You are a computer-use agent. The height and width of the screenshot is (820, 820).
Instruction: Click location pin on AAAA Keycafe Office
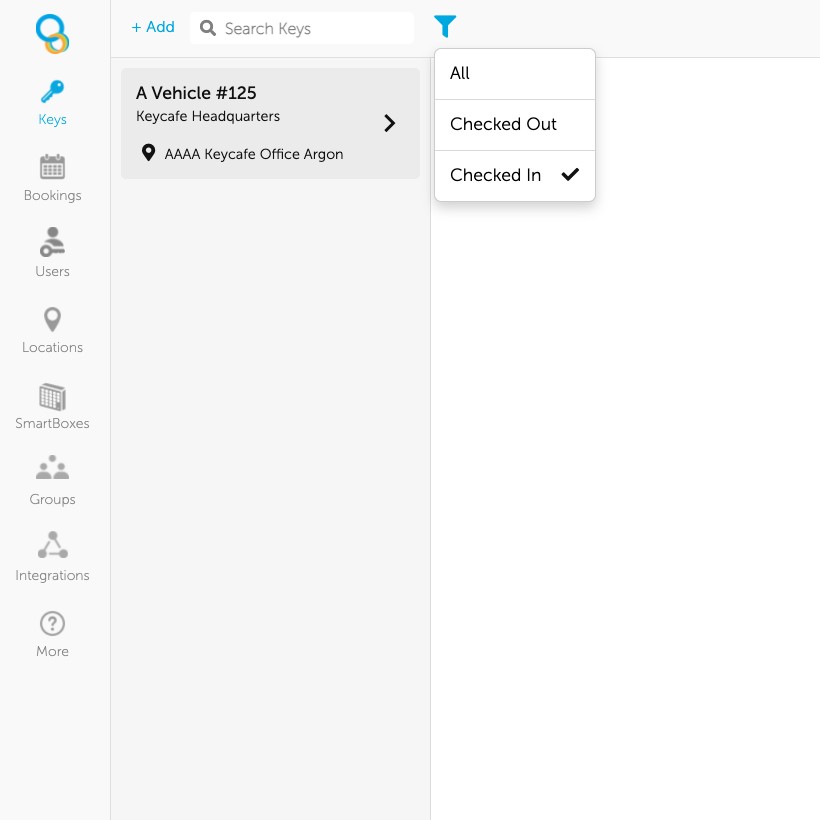point(149,154)
